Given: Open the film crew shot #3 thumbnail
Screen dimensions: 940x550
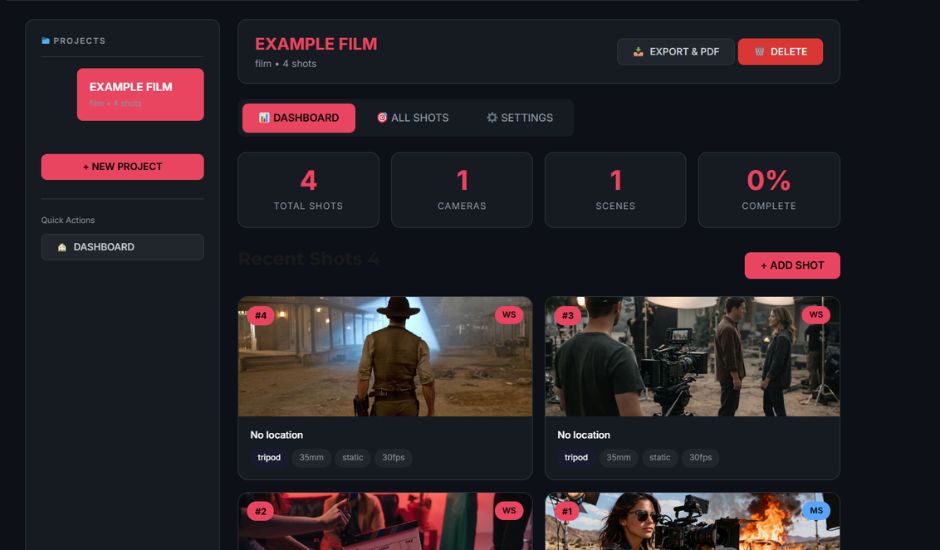Looking at the screenshot, I should (692, 357).
